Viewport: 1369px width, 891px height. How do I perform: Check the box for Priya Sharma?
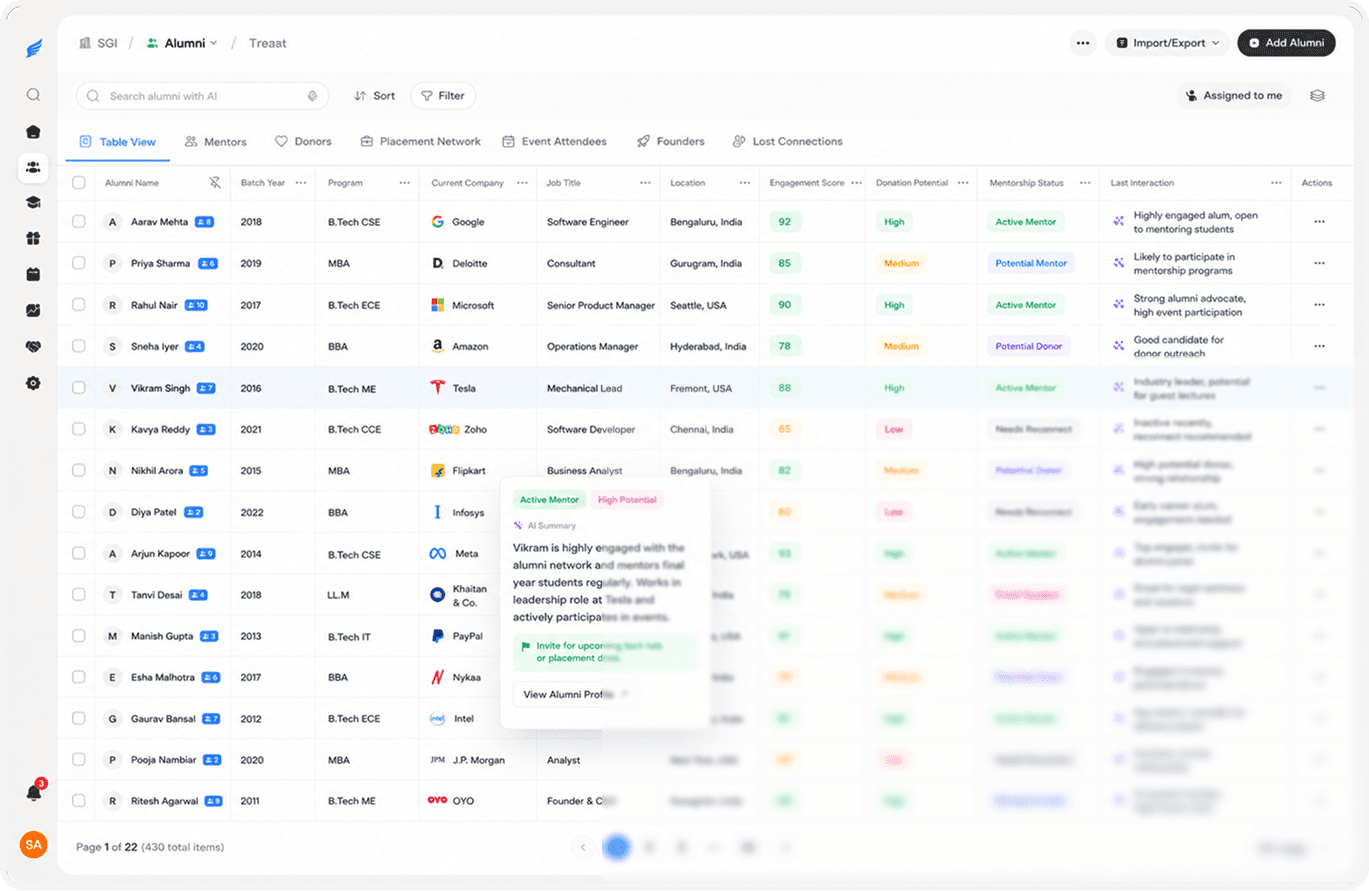coord(79,263)
